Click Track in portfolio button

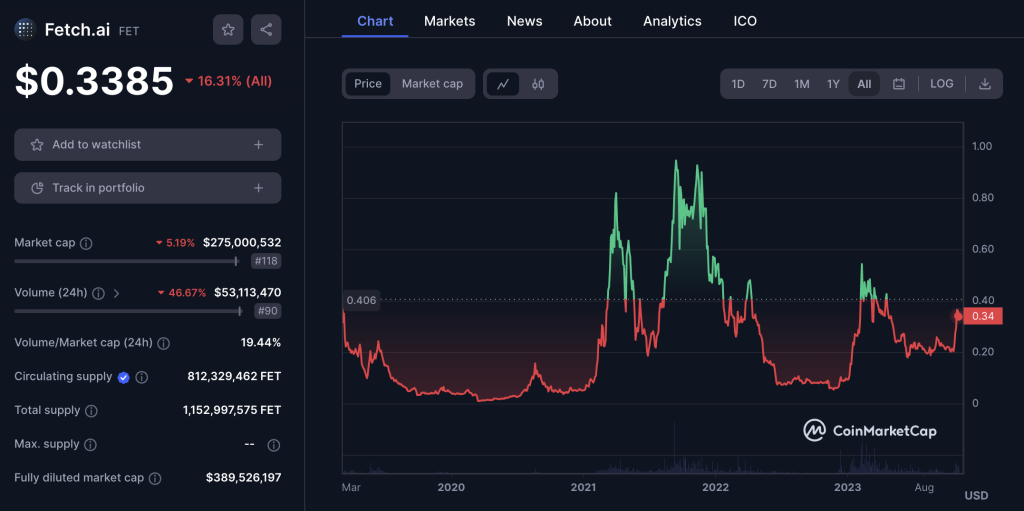pos(148,188)
